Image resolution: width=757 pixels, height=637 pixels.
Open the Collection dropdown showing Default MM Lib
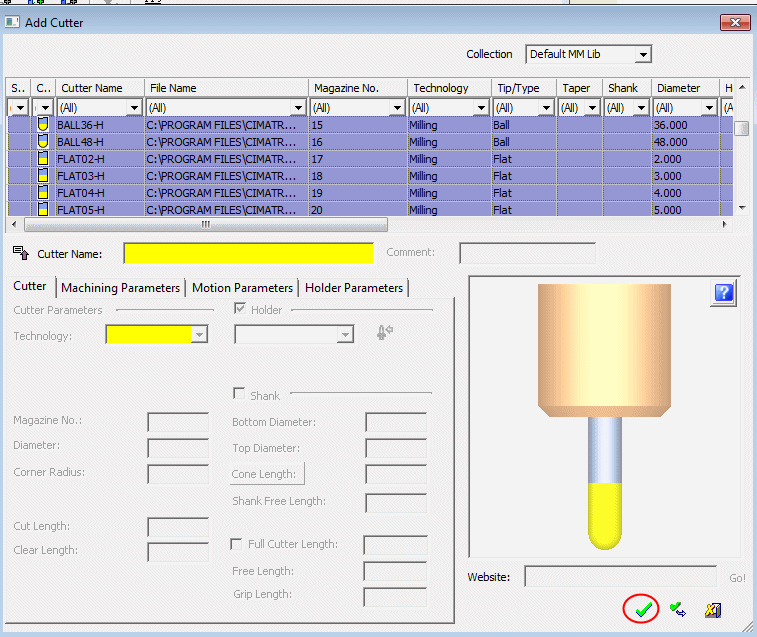pos(642,54)
